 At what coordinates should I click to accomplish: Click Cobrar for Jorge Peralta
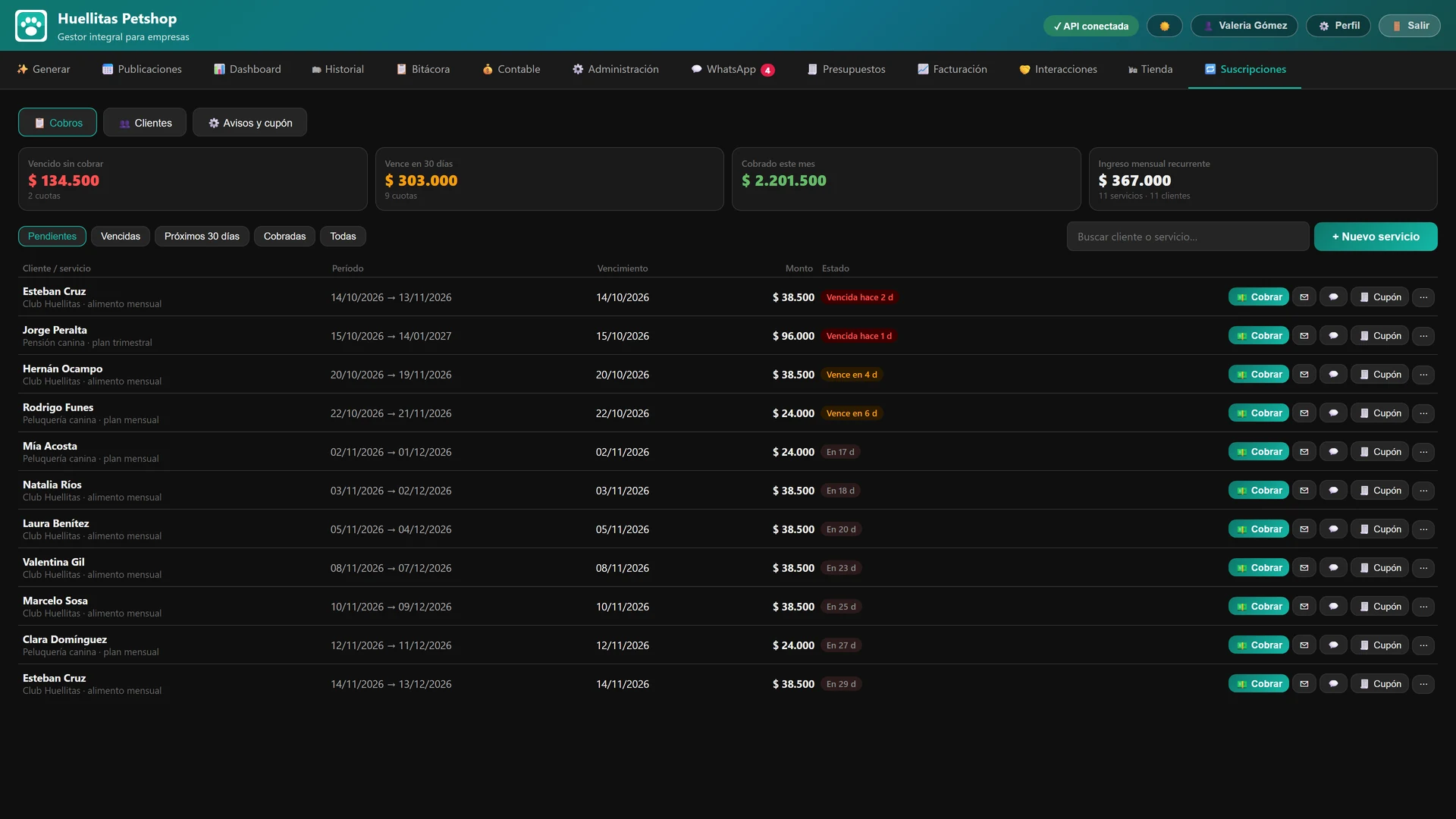1259,336
